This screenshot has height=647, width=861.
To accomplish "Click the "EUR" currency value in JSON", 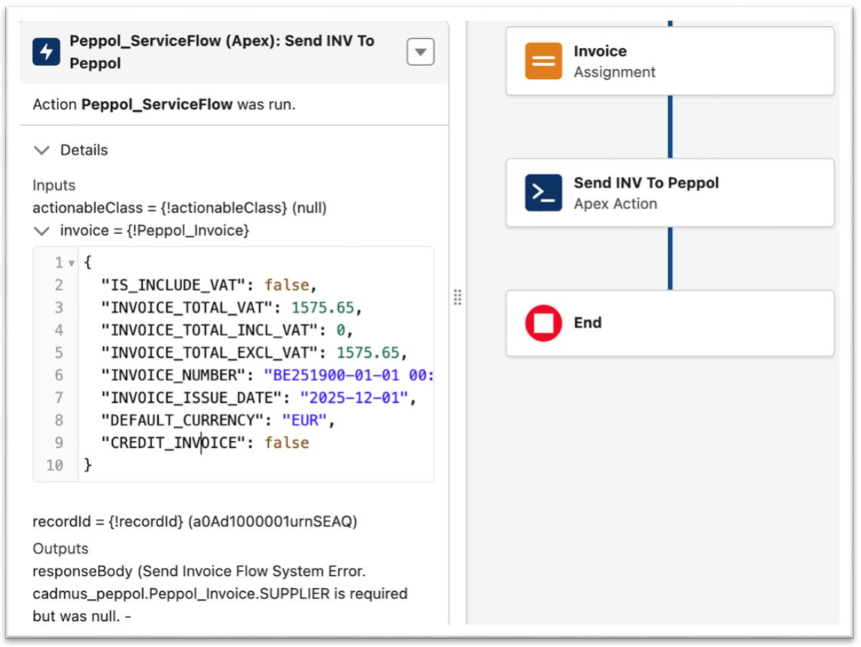I will (302, 420).
